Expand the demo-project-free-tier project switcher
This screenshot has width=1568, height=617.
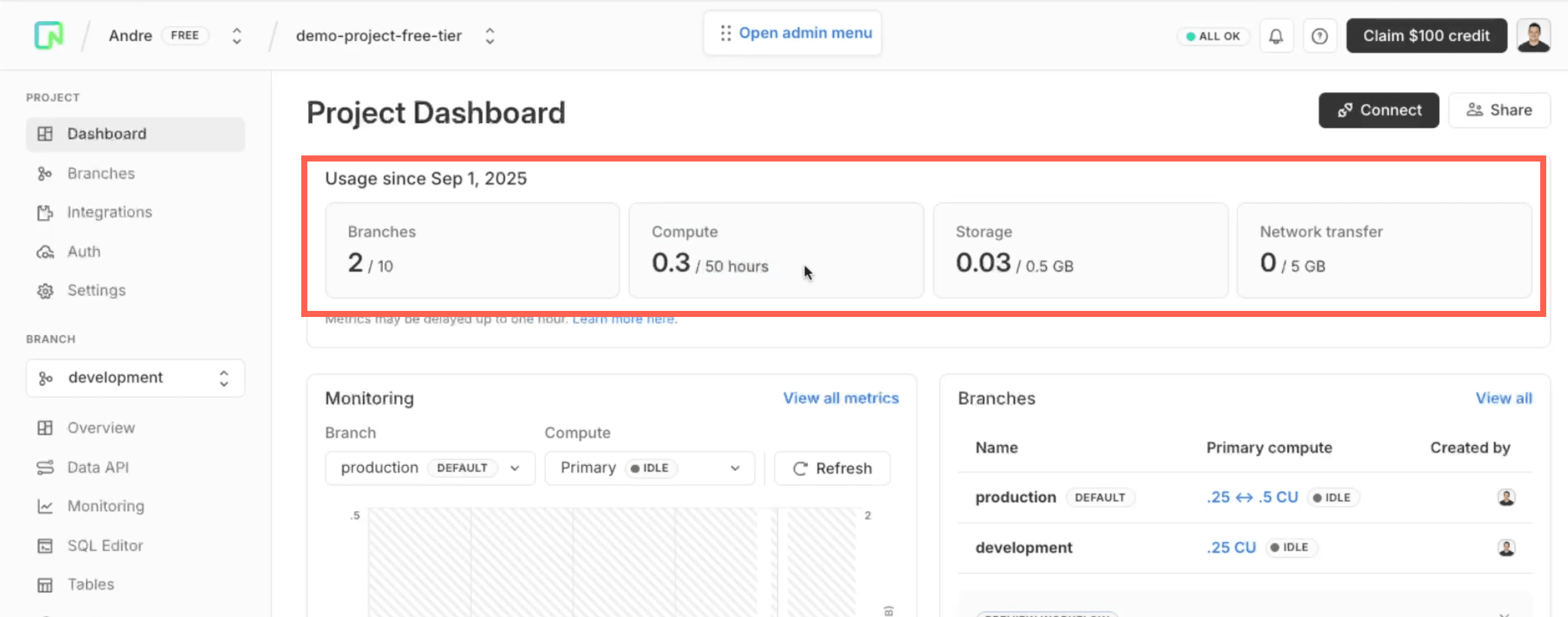489,36
